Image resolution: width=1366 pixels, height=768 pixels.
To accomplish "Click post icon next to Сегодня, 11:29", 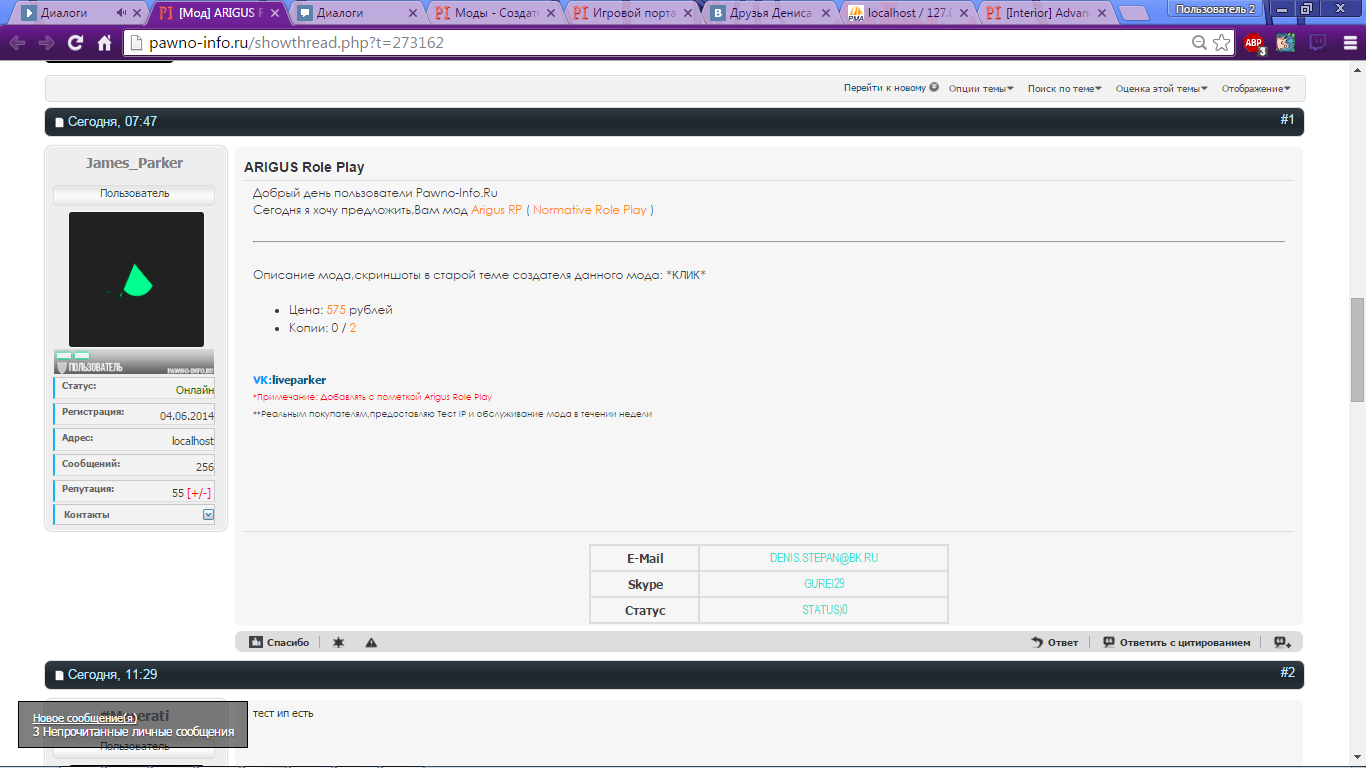I will [59, 675].
